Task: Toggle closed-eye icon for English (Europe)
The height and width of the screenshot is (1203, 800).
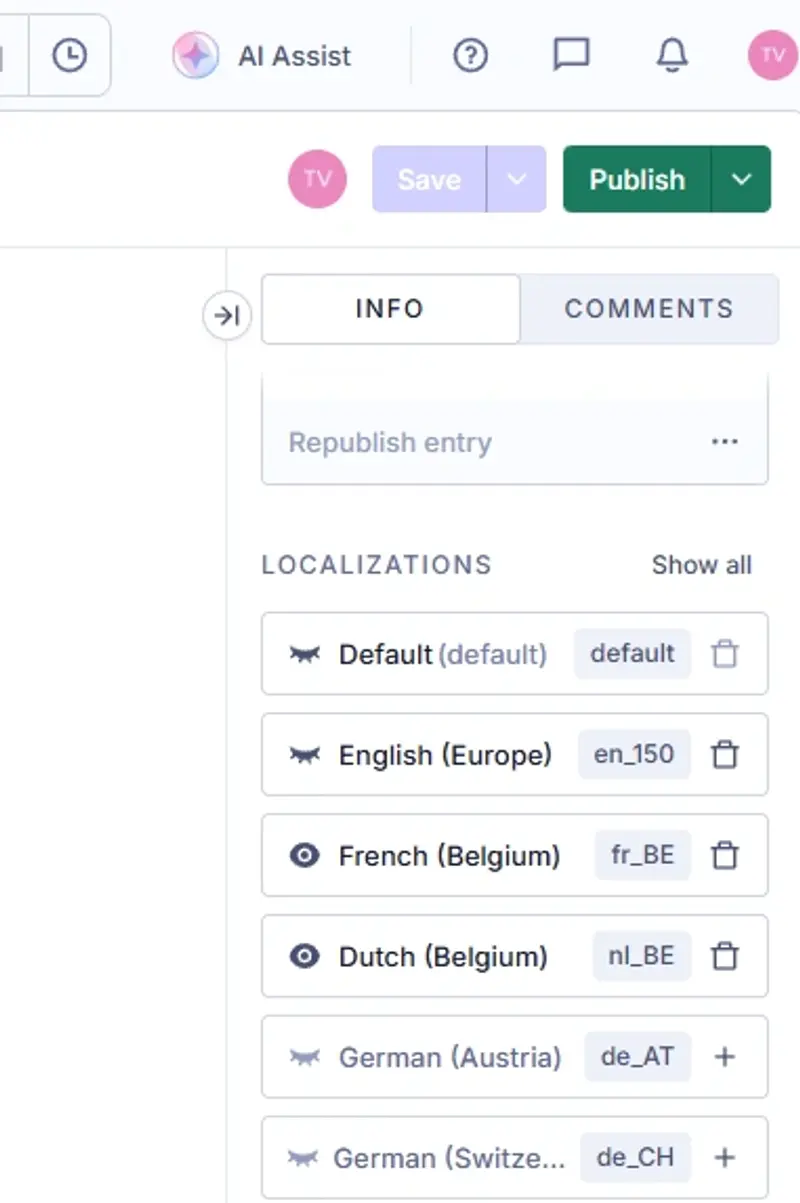Action: pyautogui.click(x=304, y=755)
